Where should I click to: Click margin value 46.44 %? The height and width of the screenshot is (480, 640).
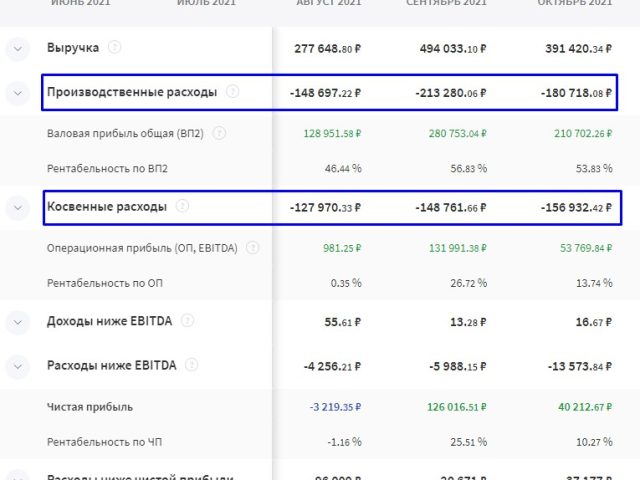pos(343,169)
